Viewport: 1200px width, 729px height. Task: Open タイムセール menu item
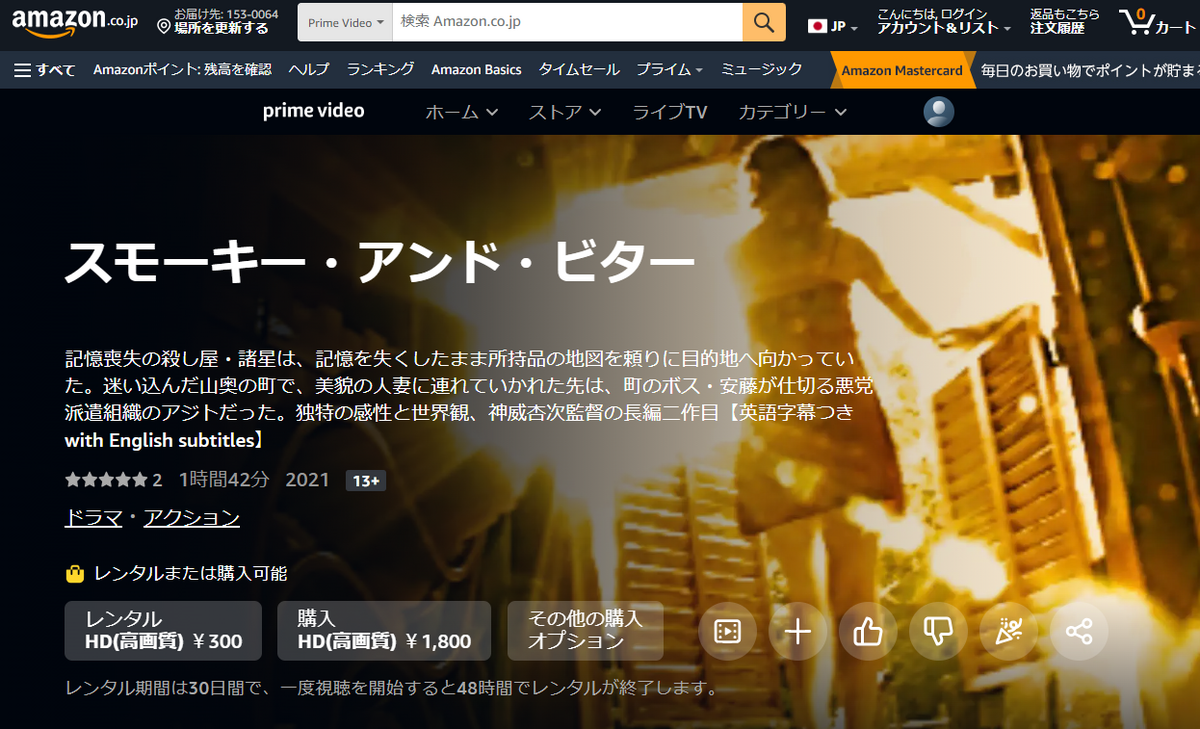click(x=579, y=70)
